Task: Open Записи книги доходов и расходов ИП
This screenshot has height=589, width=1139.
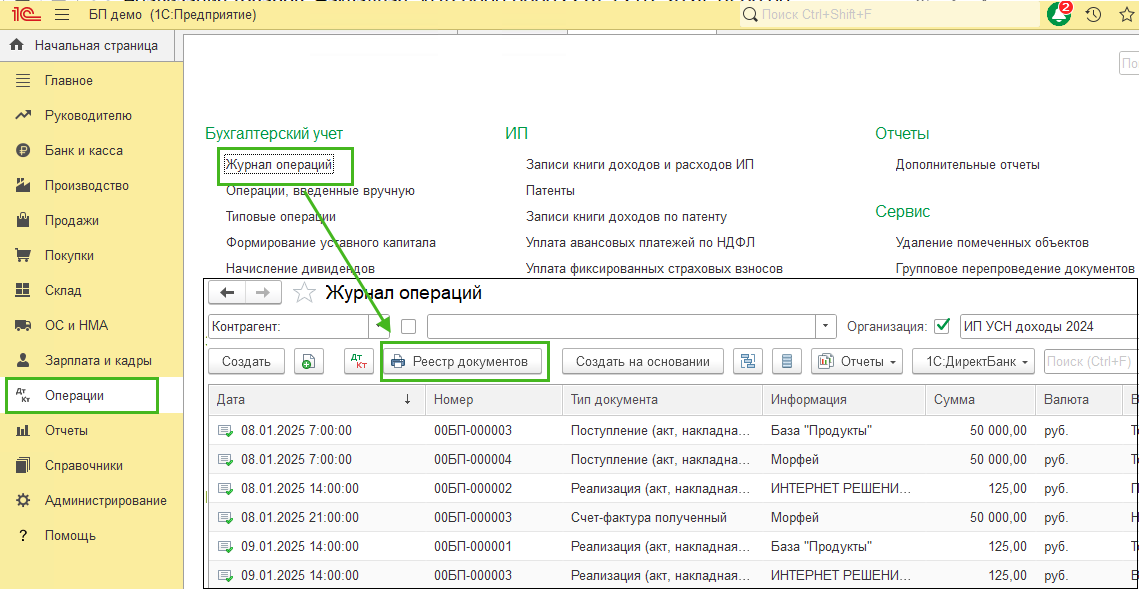Action: (640, 165)
